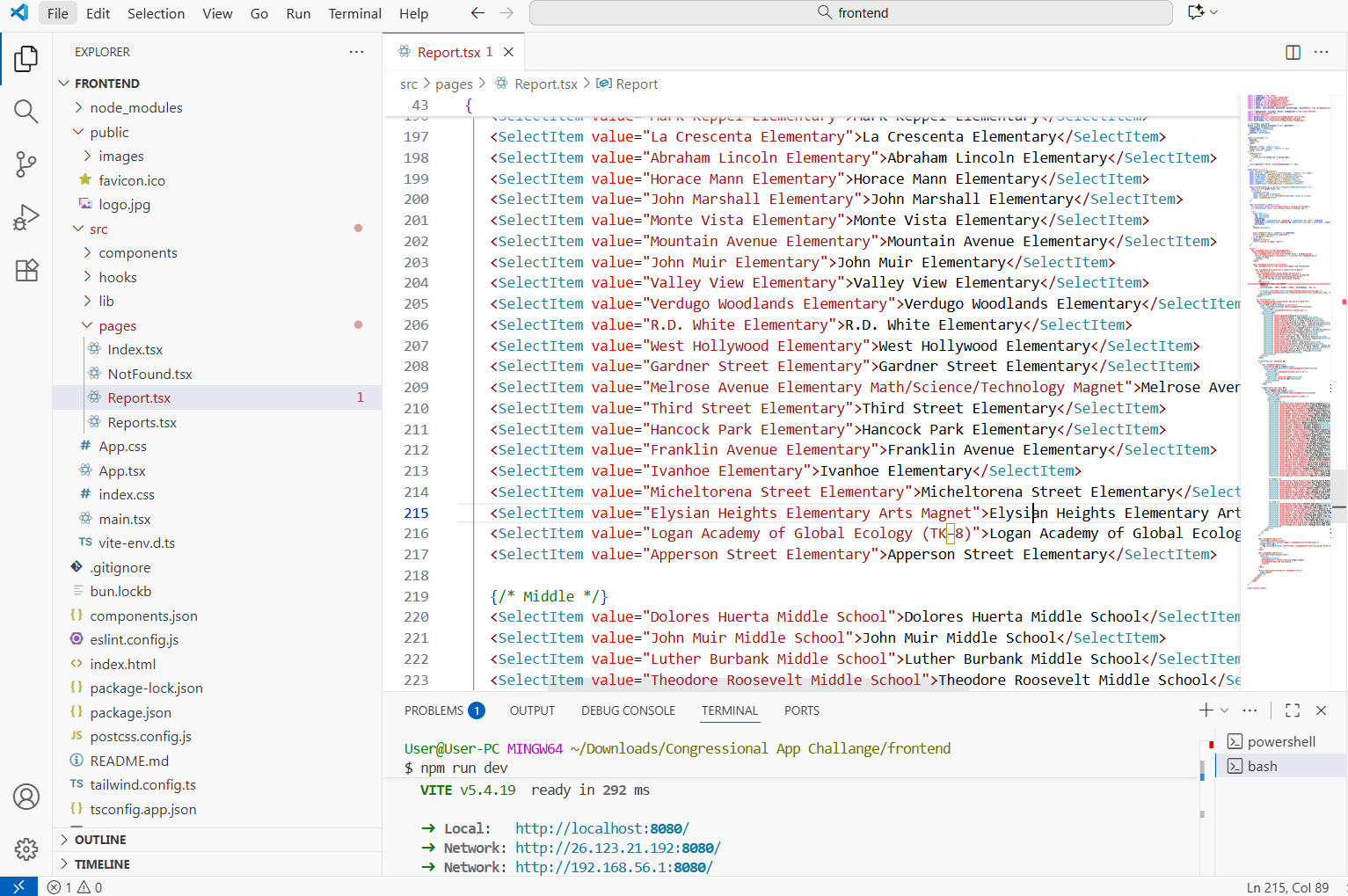The image size is (1348, 896).
Task: Select the powershell terminal instance
Action: pos(1282,741)
